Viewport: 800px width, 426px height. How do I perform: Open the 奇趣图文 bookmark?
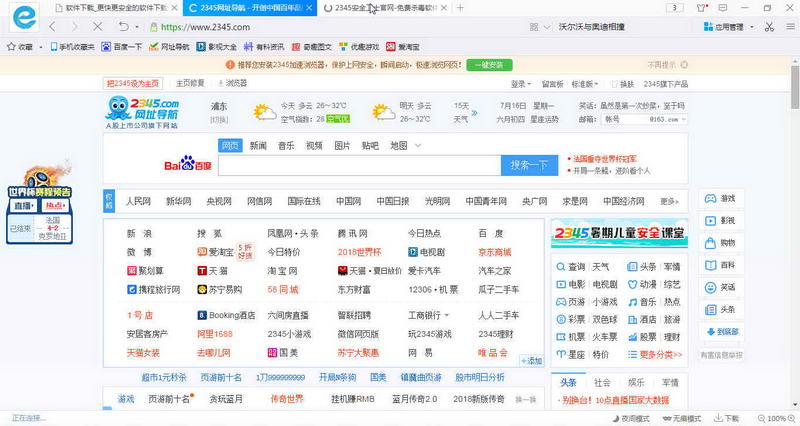coord(311,46)
